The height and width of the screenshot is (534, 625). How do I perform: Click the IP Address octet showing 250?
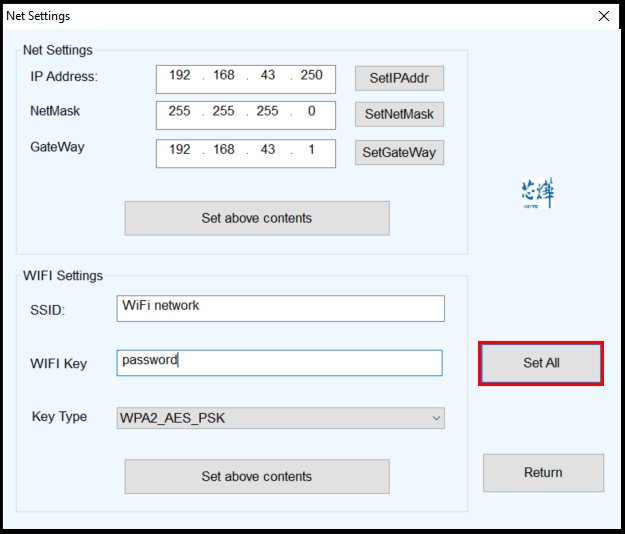(x=312, y=76)
